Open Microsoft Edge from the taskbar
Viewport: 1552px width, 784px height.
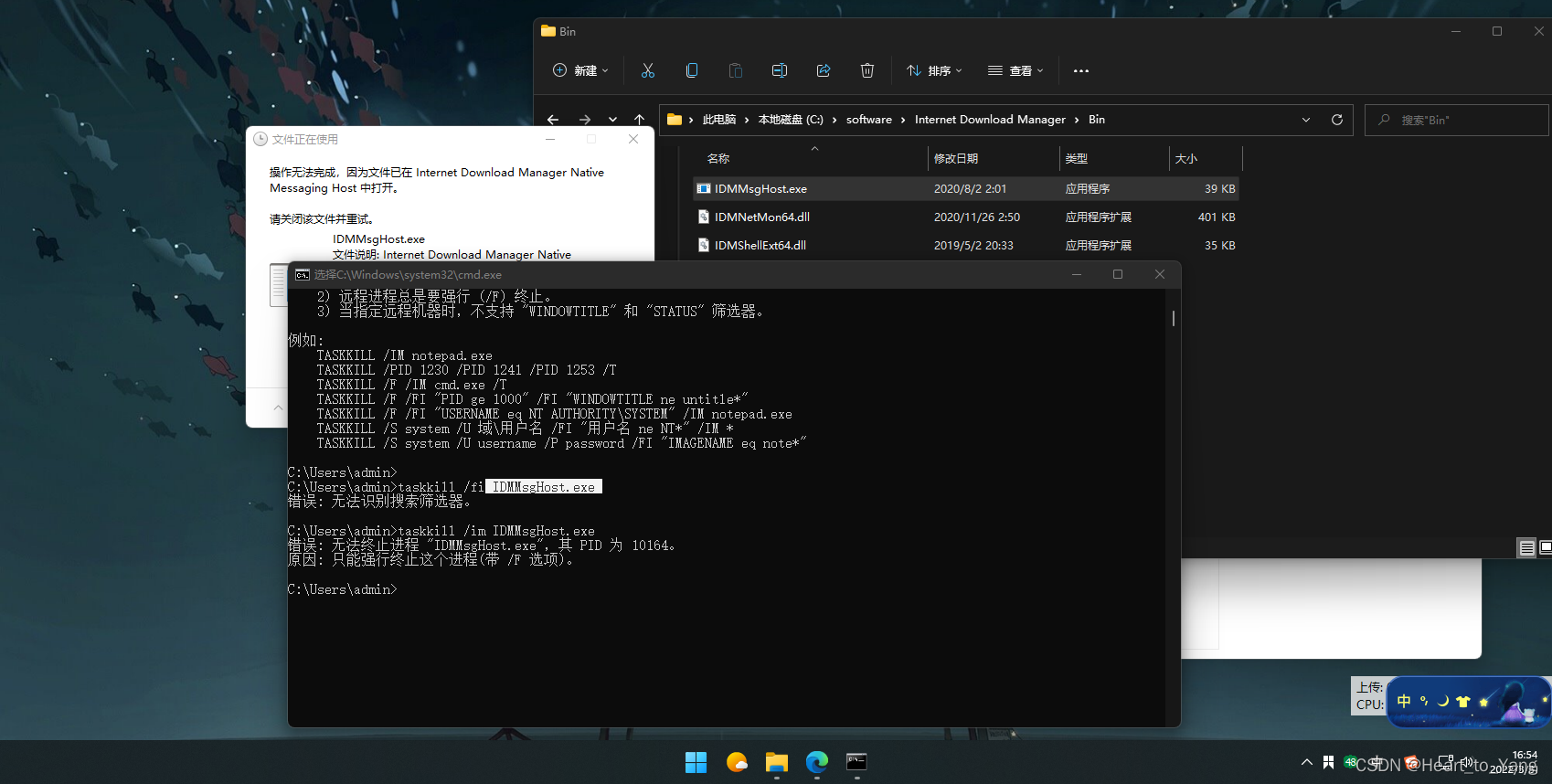(817, 762)
